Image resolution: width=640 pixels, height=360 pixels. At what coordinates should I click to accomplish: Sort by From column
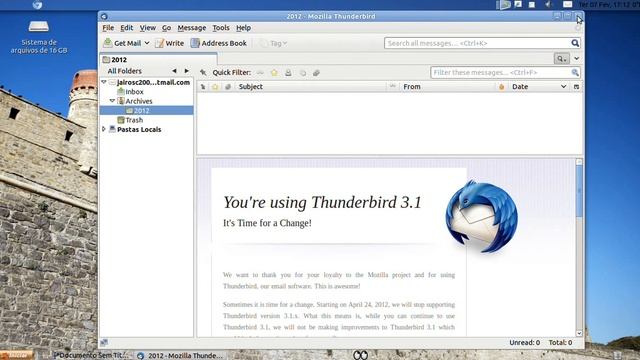coord(447,87)
